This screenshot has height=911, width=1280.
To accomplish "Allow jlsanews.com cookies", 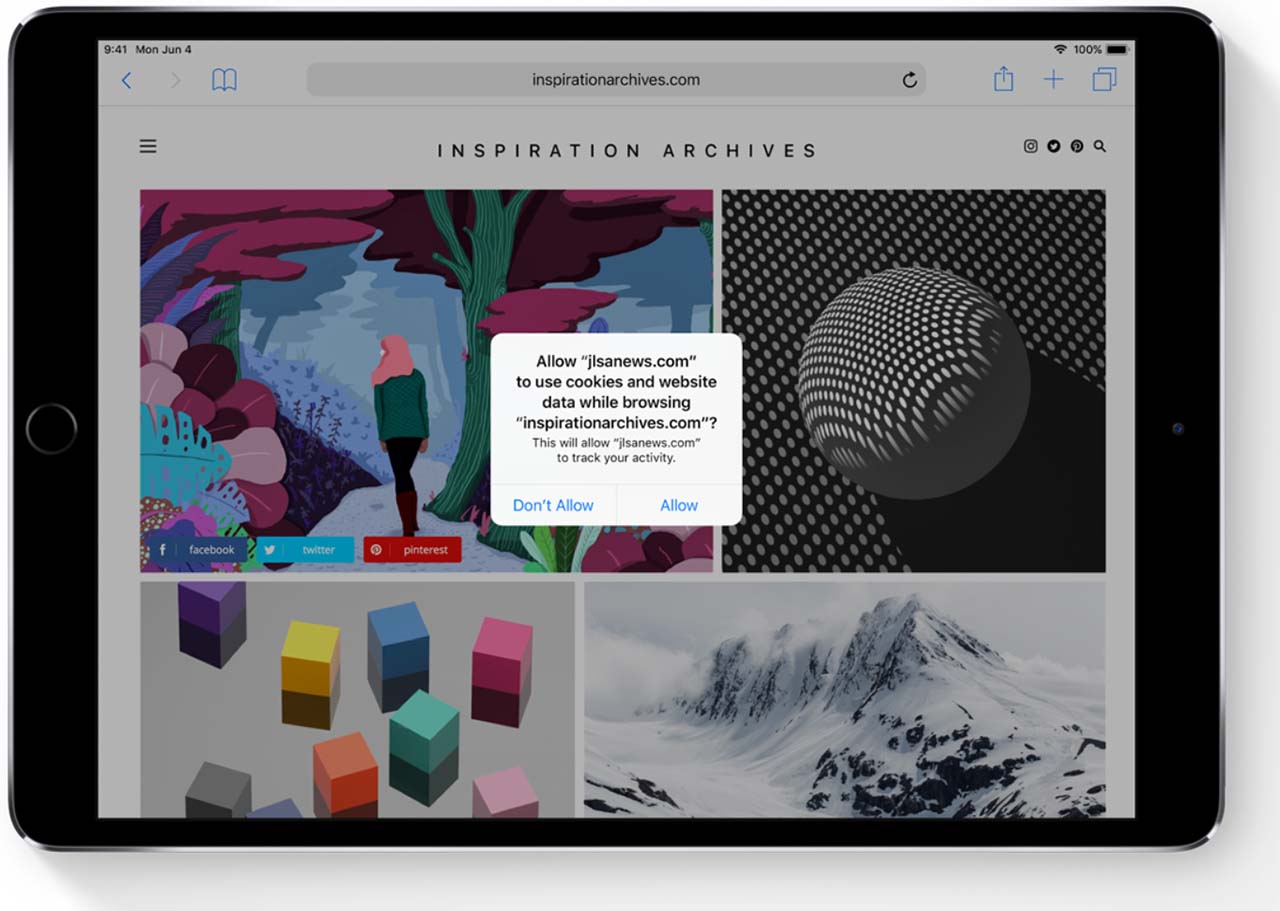I will 679,505.
